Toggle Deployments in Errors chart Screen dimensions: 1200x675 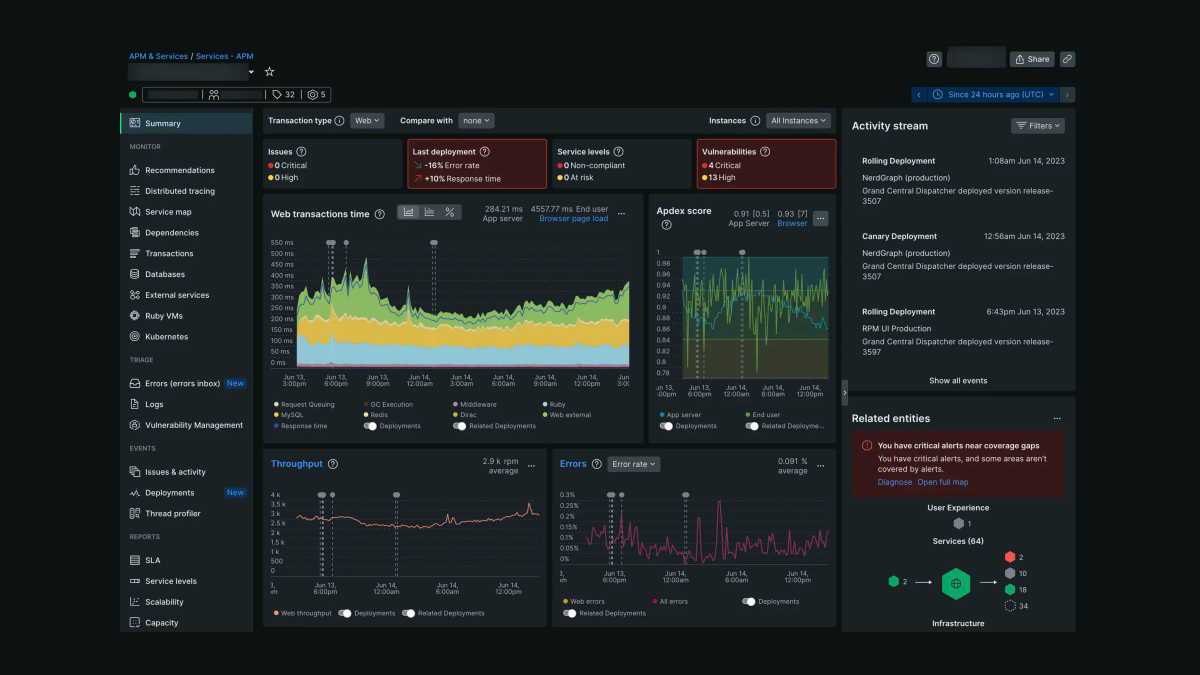[749, 602]
